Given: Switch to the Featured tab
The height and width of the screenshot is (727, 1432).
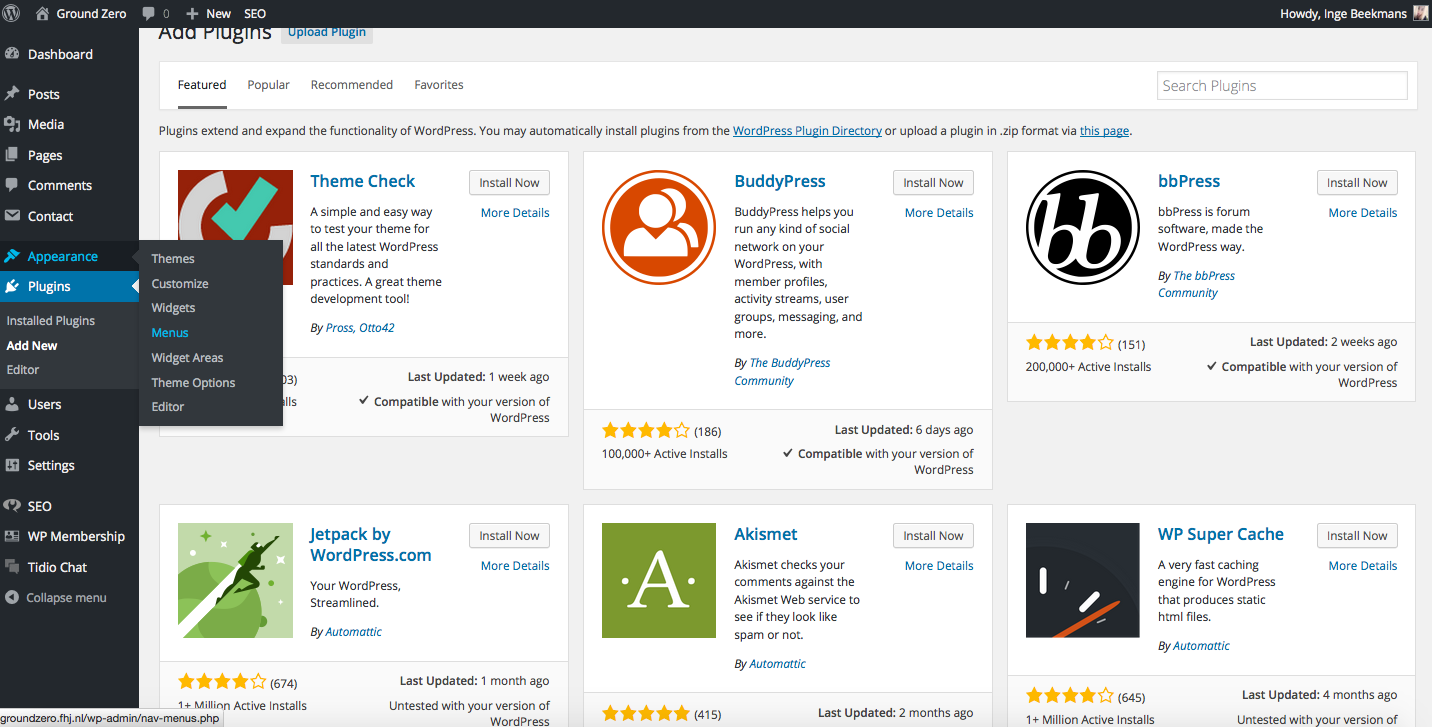Looking at the screenshot, I should tap(202, 85).
